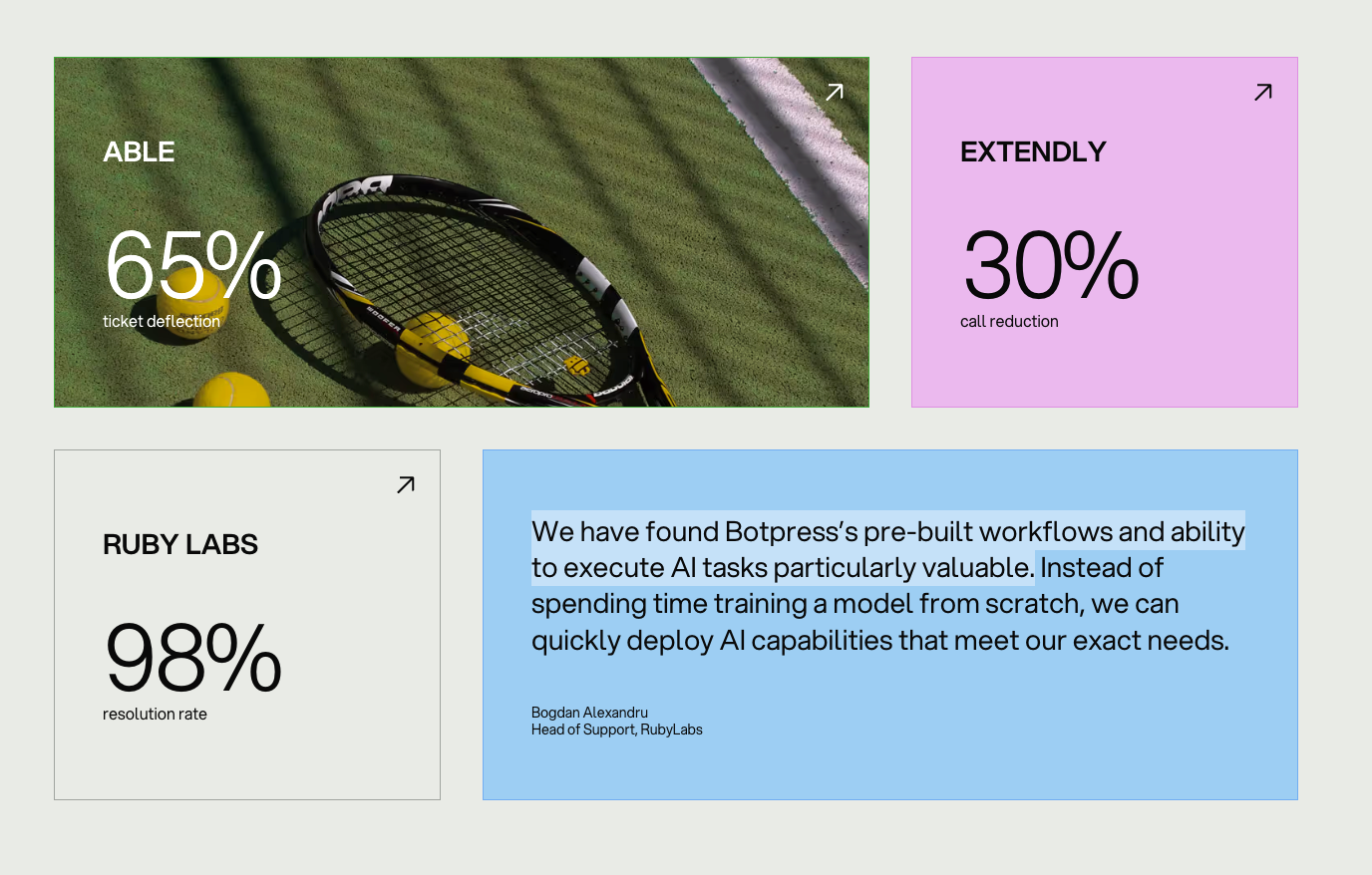
Task: Click the 98% statistic number
Action: pos(192,658)
